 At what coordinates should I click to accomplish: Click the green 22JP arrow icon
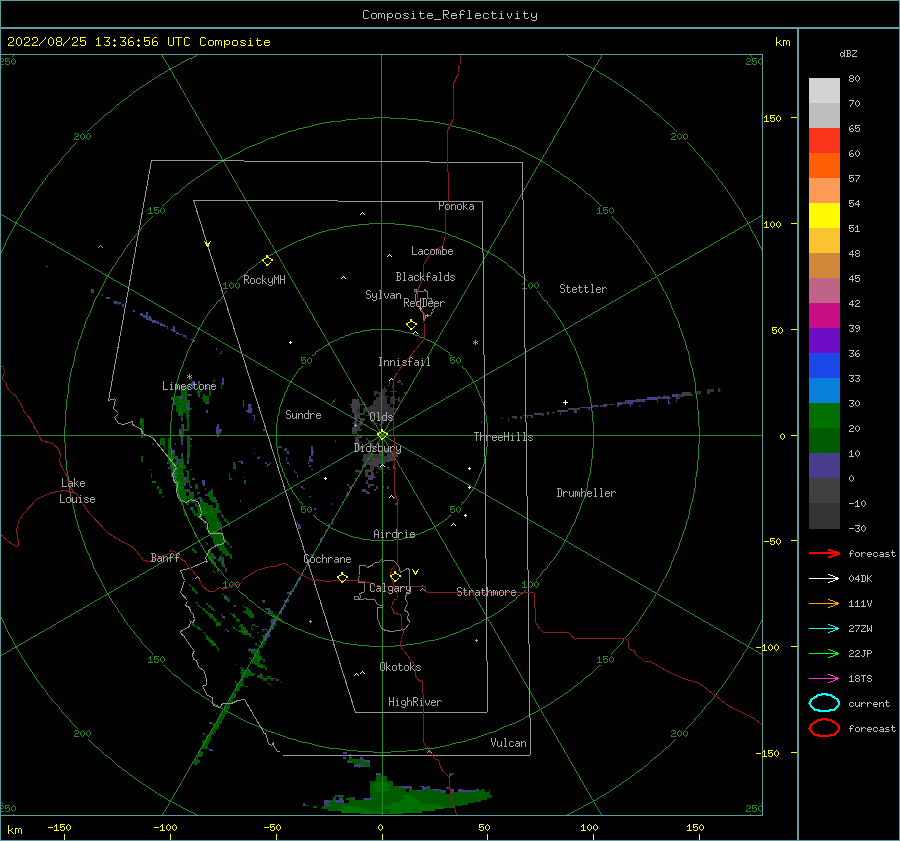824,653
